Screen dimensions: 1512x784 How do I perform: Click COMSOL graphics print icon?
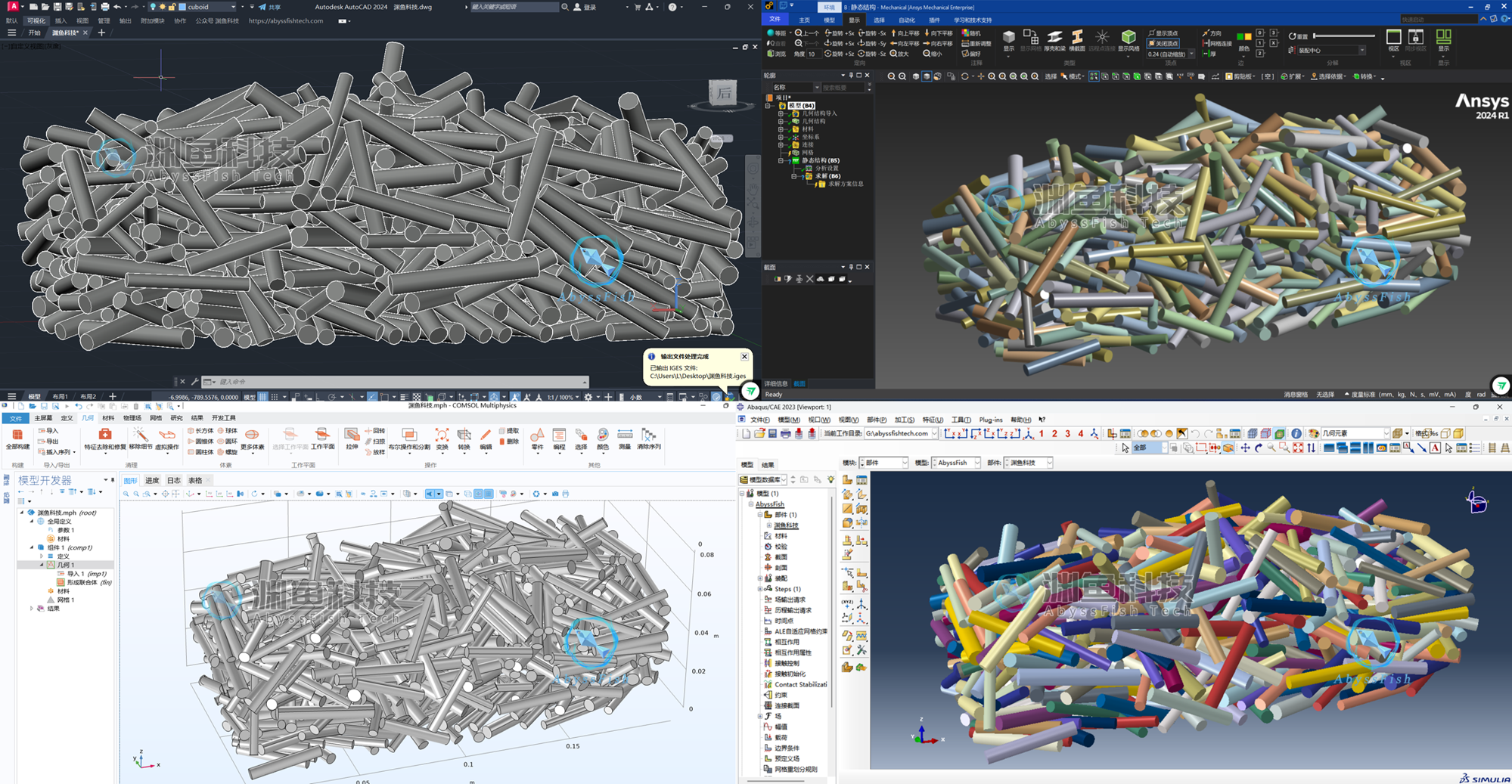click(566, 494)
